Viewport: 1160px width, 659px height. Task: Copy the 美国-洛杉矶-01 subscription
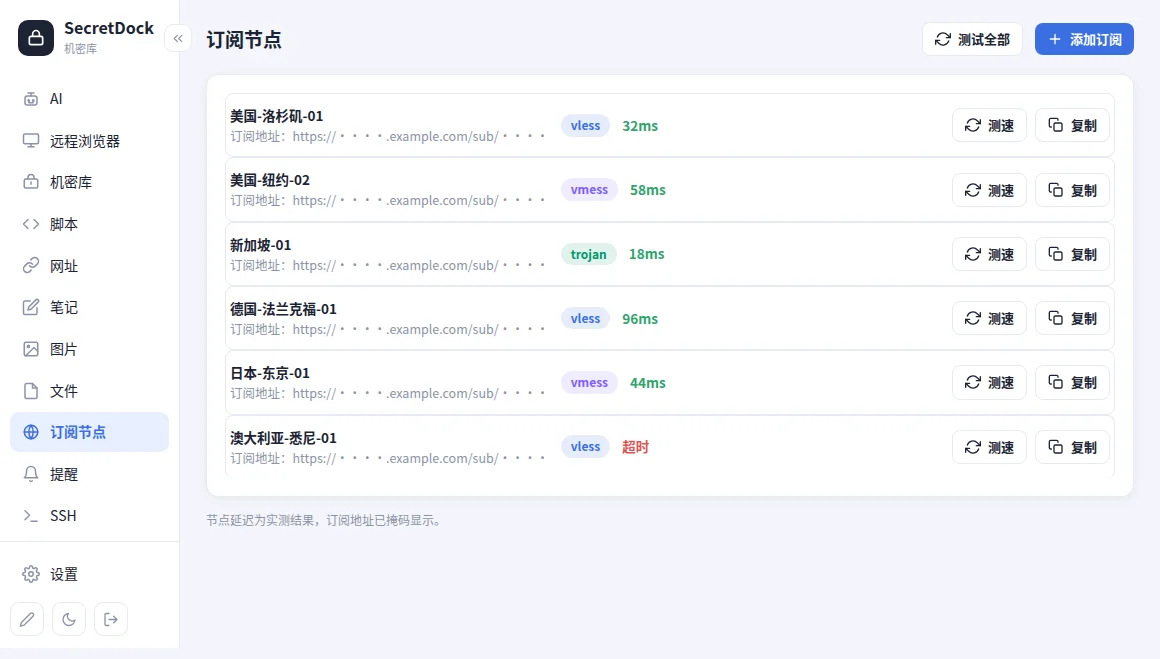pyautogui.click(x=1072, y=126)
